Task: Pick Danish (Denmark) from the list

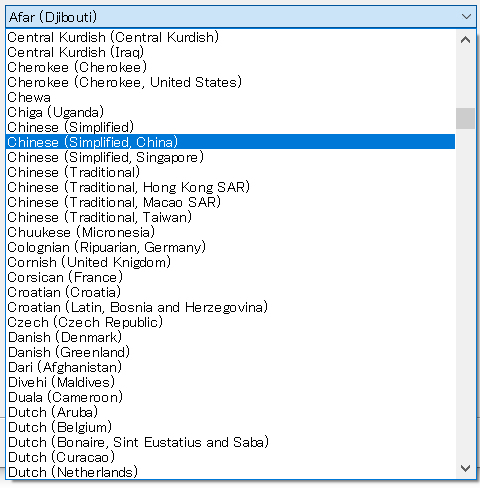Action: pyautogui.click(x=230, y=337)
